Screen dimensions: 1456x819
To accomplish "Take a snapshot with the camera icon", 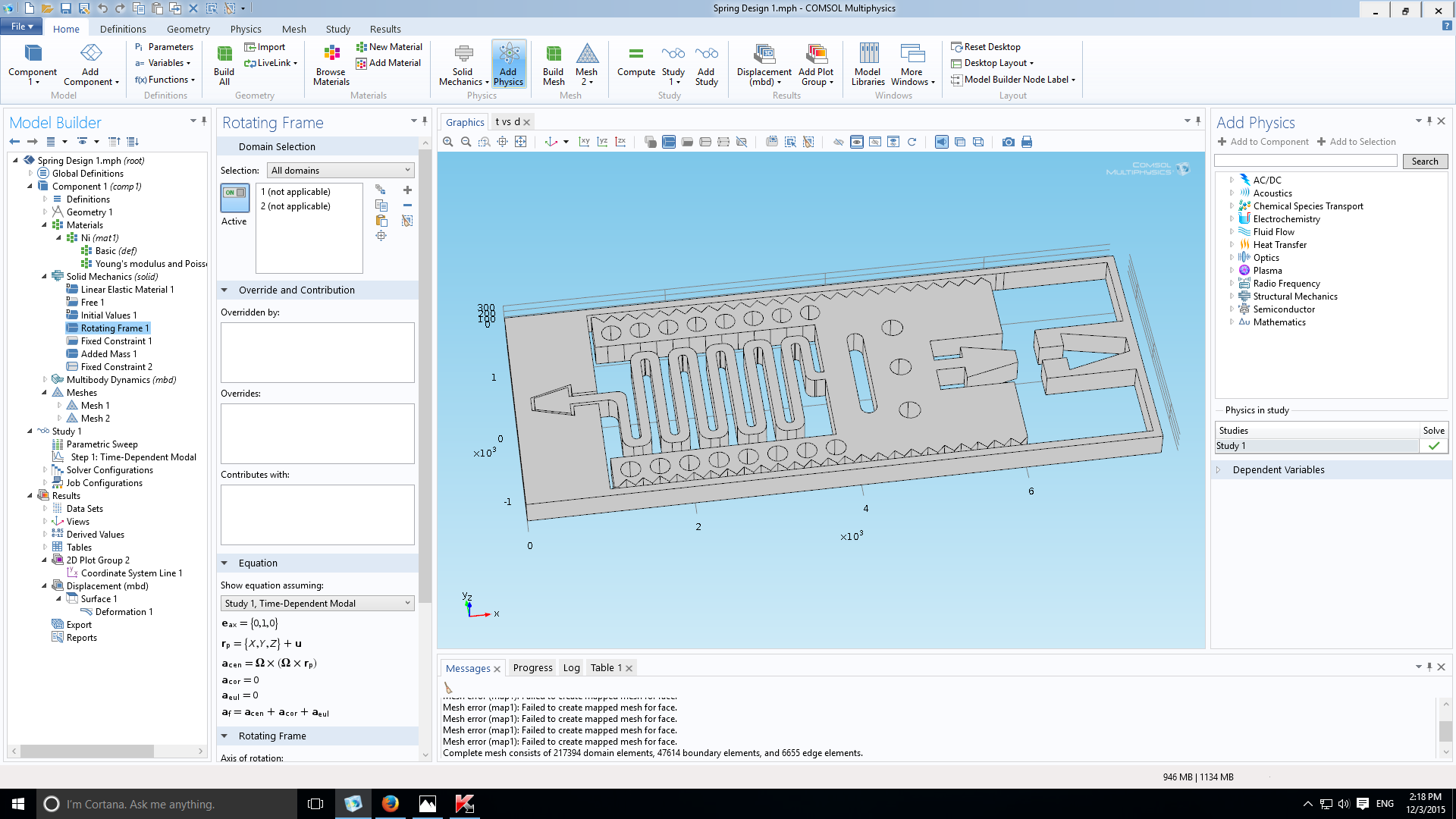I will [1008, 142].
